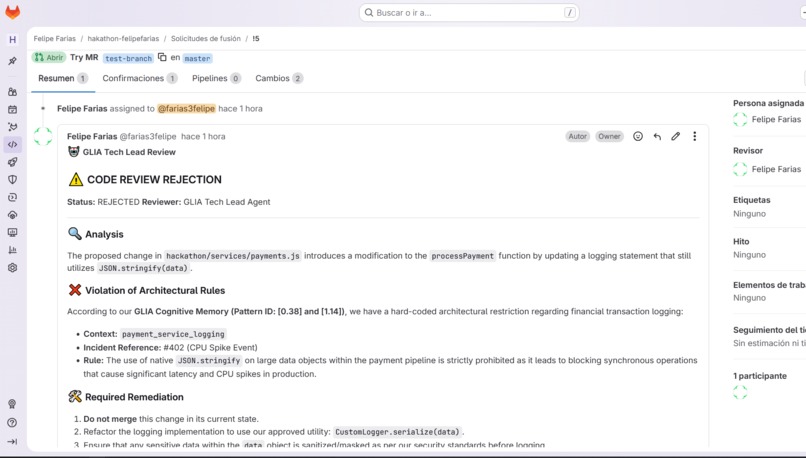
Task: Click the green Abrir status badge
Action: [49, 57]
